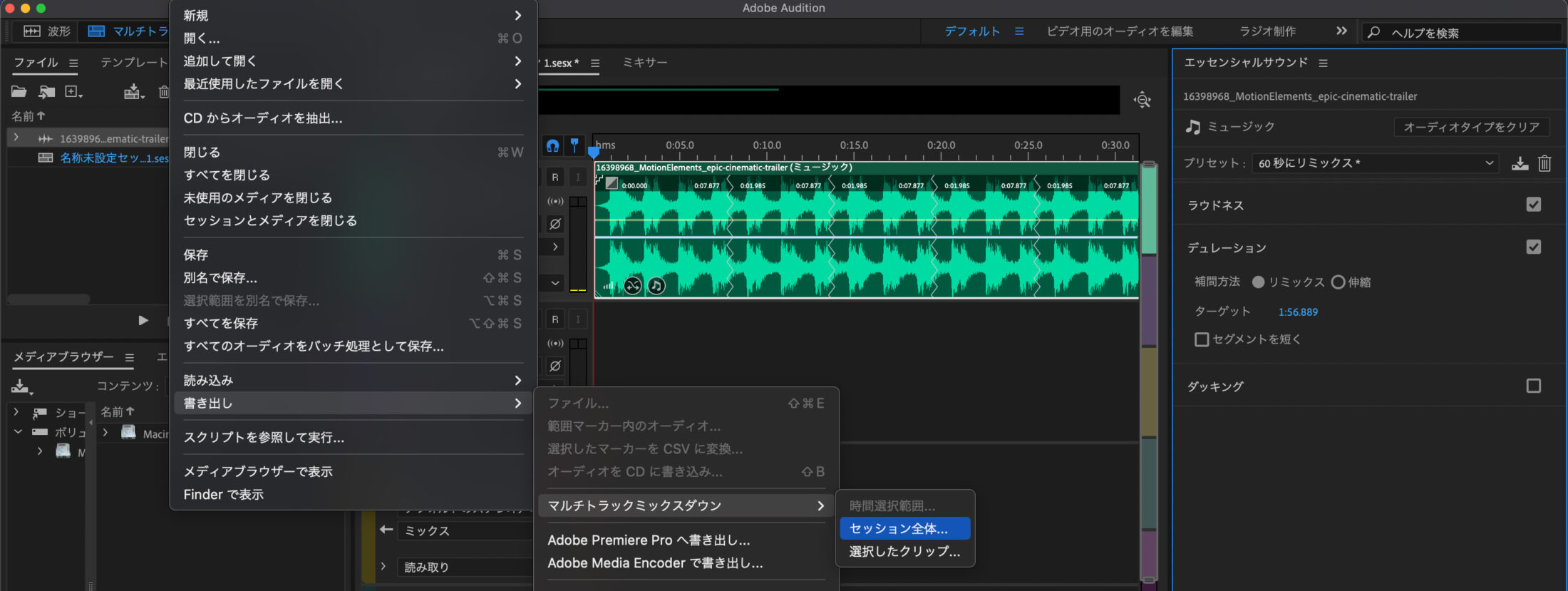
Task: Click the zoom navigator icon above timeline
Action: [1143, 100]
